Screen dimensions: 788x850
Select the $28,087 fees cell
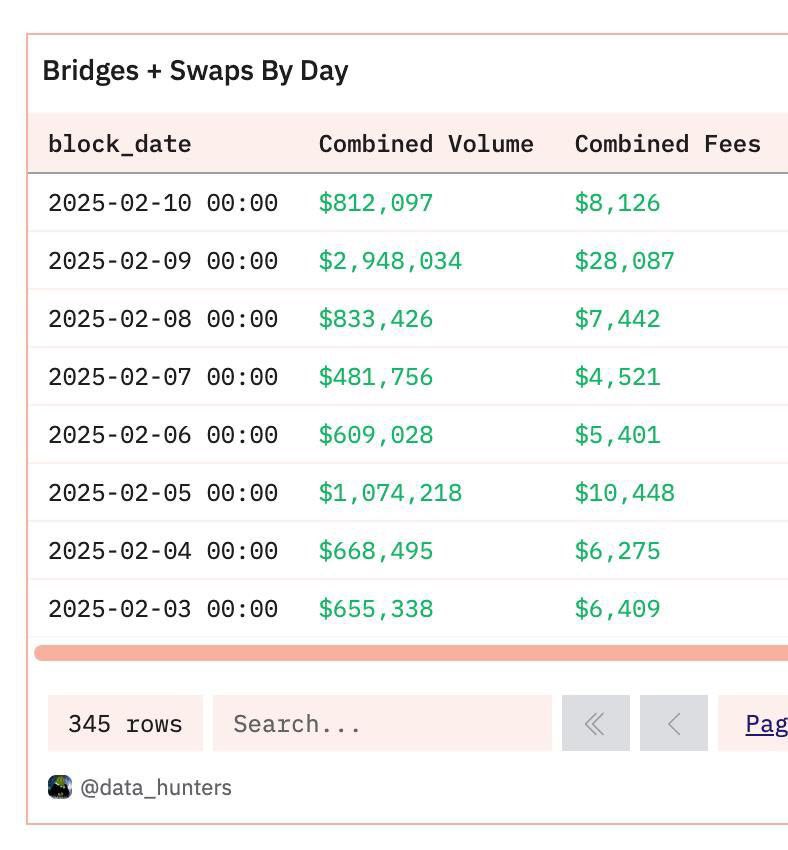(x=624, y=261)
